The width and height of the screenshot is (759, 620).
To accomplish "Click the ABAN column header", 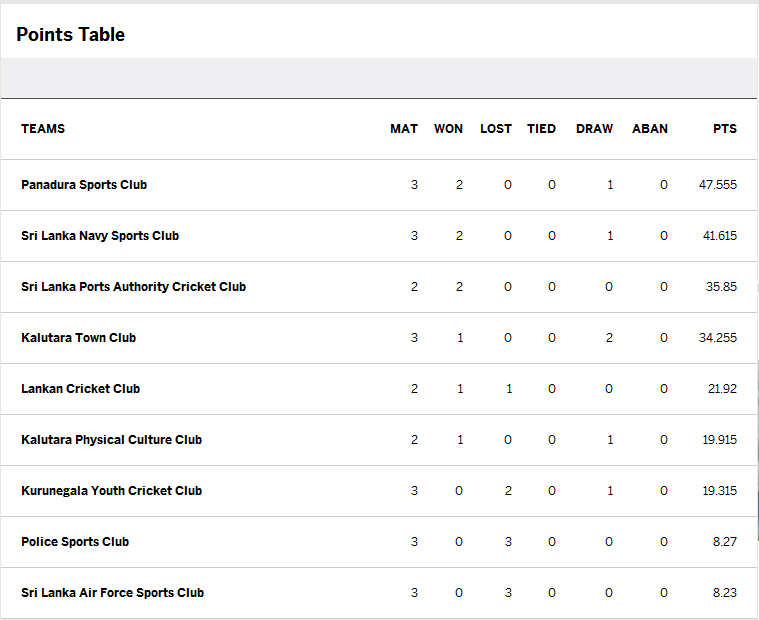I will click(650, 129).
